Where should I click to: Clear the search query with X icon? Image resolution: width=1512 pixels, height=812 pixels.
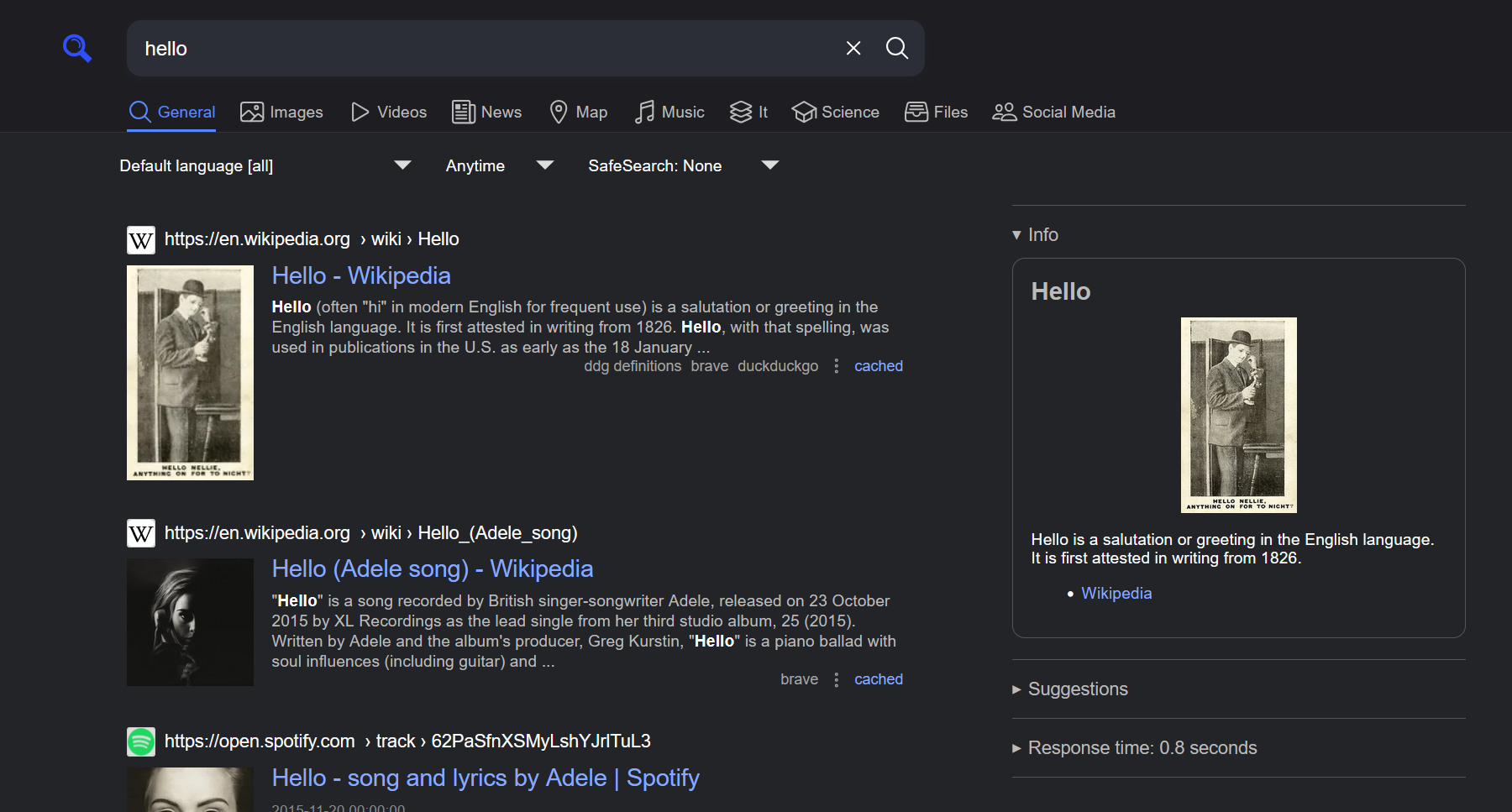[853, 48]
